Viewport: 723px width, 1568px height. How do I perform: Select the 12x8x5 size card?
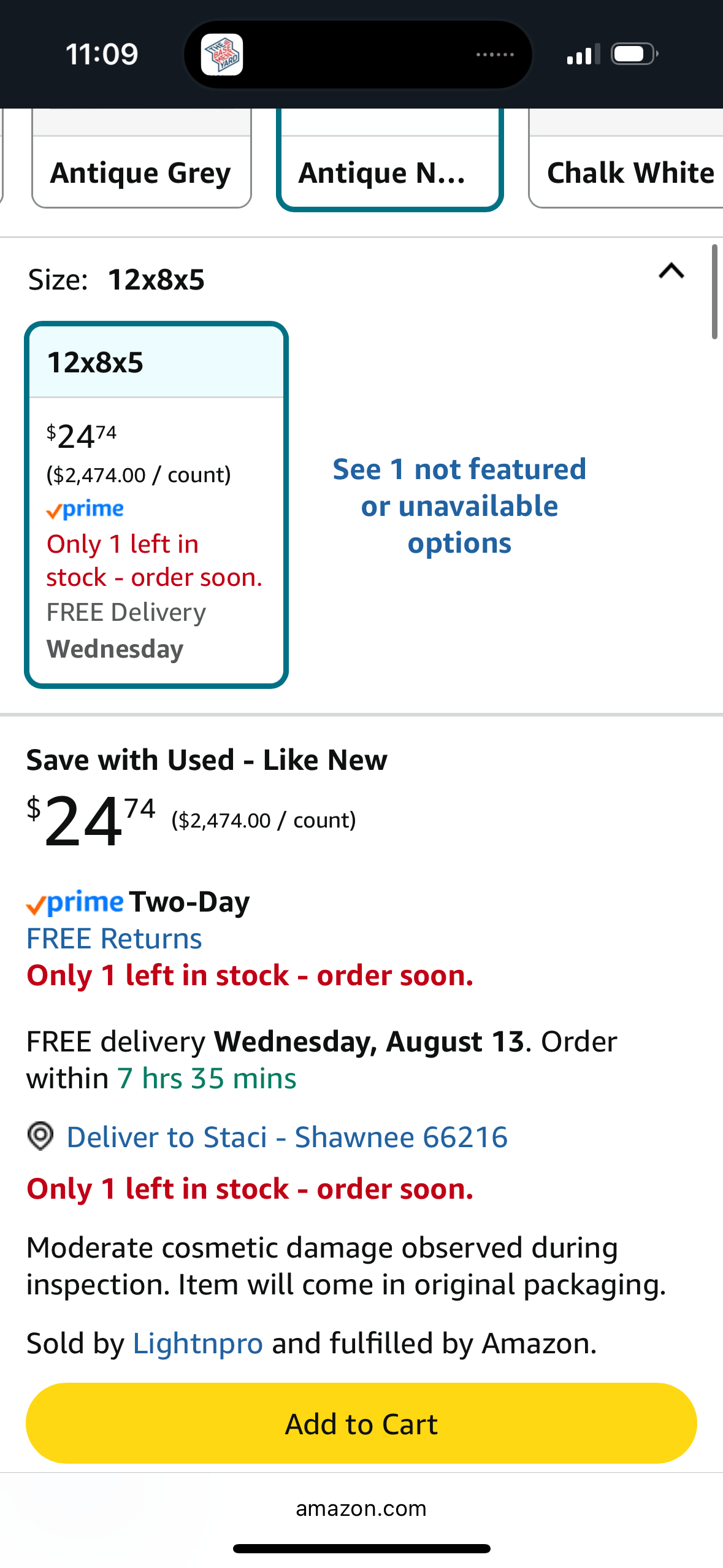(x=156, y=505)
